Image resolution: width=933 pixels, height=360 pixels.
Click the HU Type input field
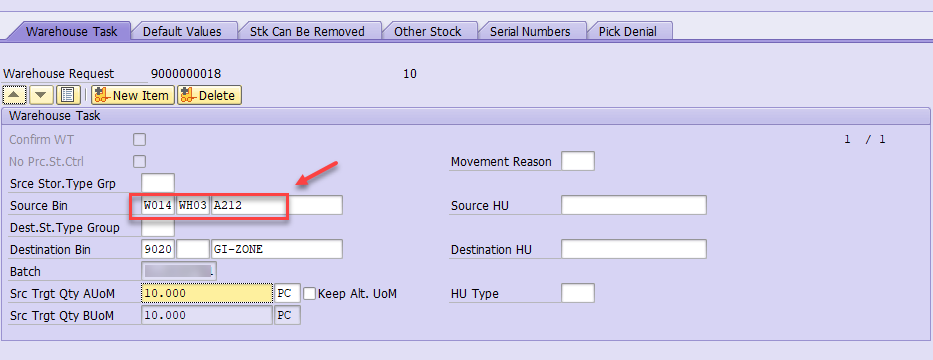[578, 293]
